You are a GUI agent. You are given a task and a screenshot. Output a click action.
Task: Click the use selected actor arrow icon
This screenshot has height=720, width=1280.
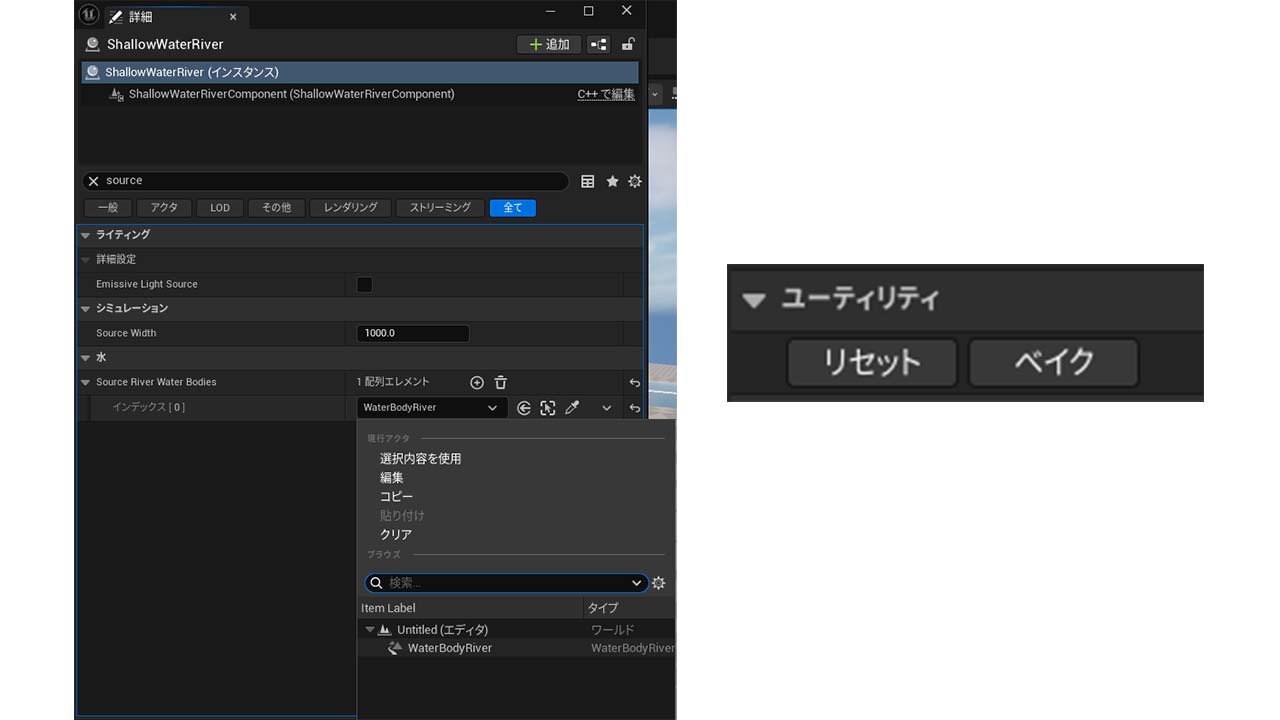click(x=524, y=408)
